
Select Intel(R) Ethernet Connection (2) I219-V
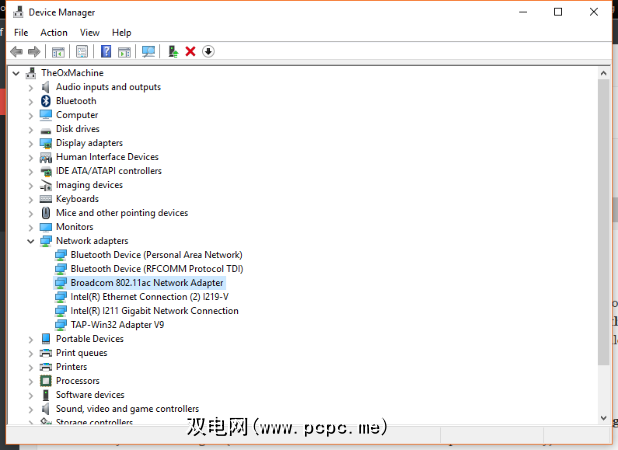click(x=149, y=297)
